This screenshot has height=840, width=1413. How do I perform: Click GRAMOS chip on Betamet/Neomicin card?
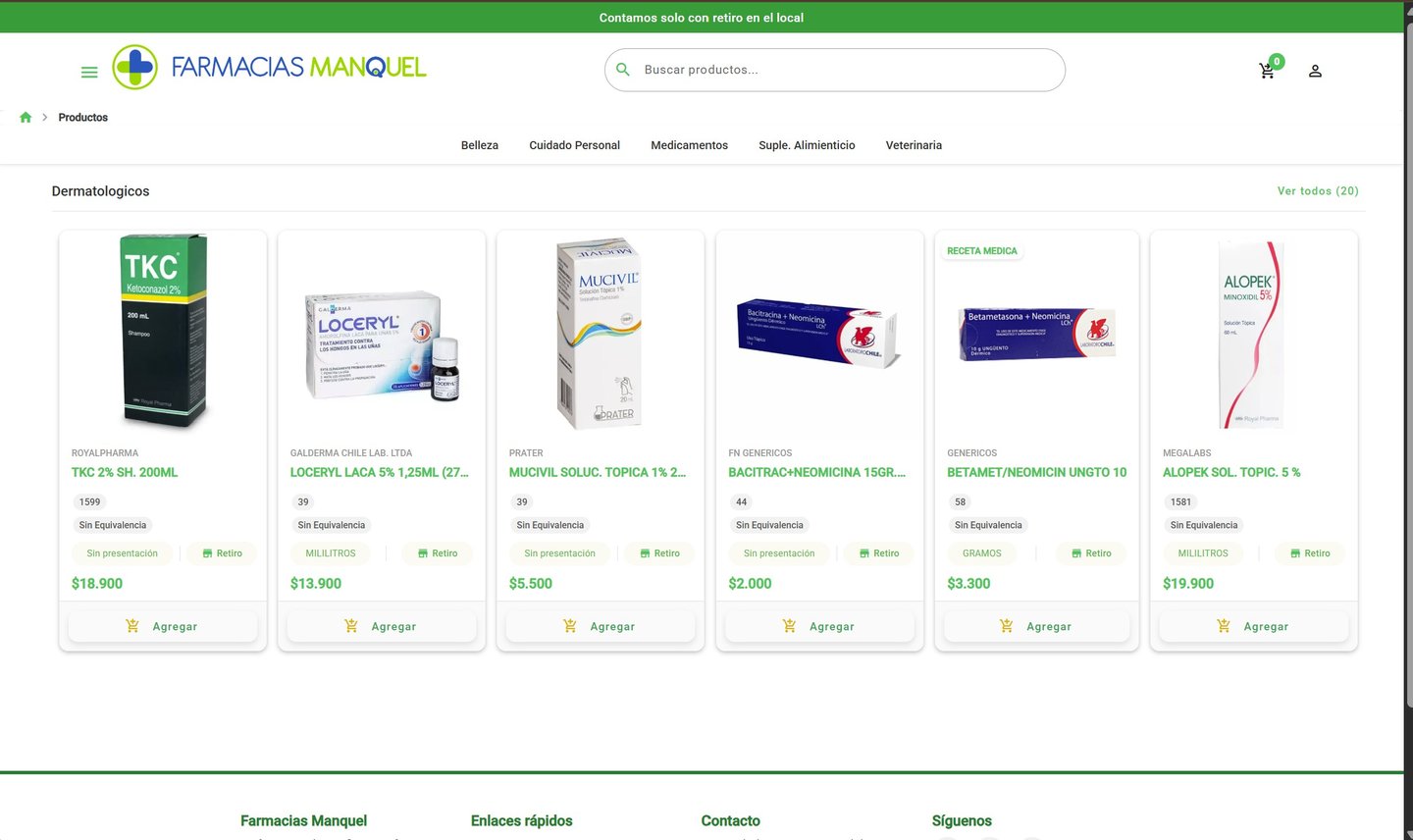[x=982, y=553]
